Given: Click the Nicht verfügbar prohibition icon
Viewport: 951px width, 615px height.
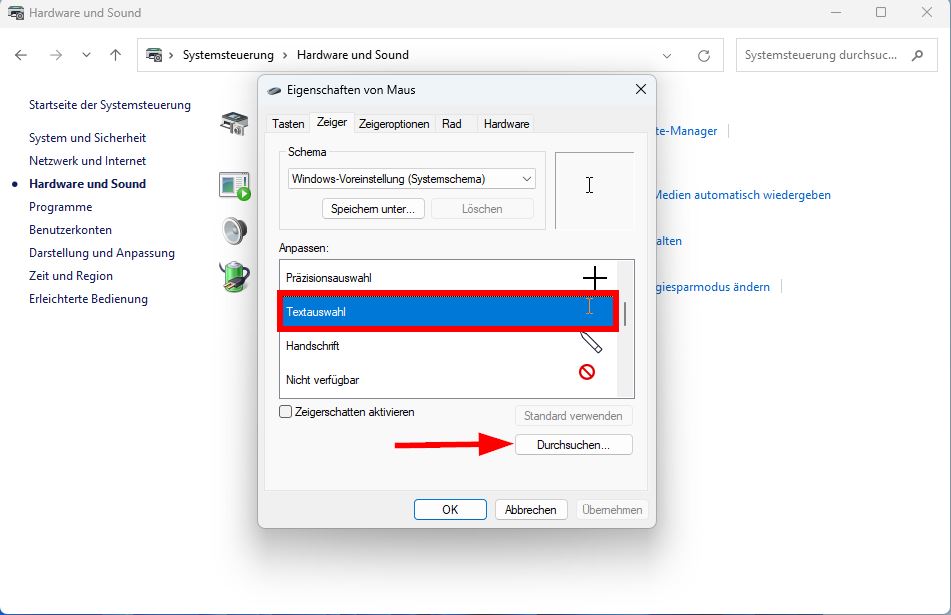Looking at the screenshot, I should coord(589,370).
